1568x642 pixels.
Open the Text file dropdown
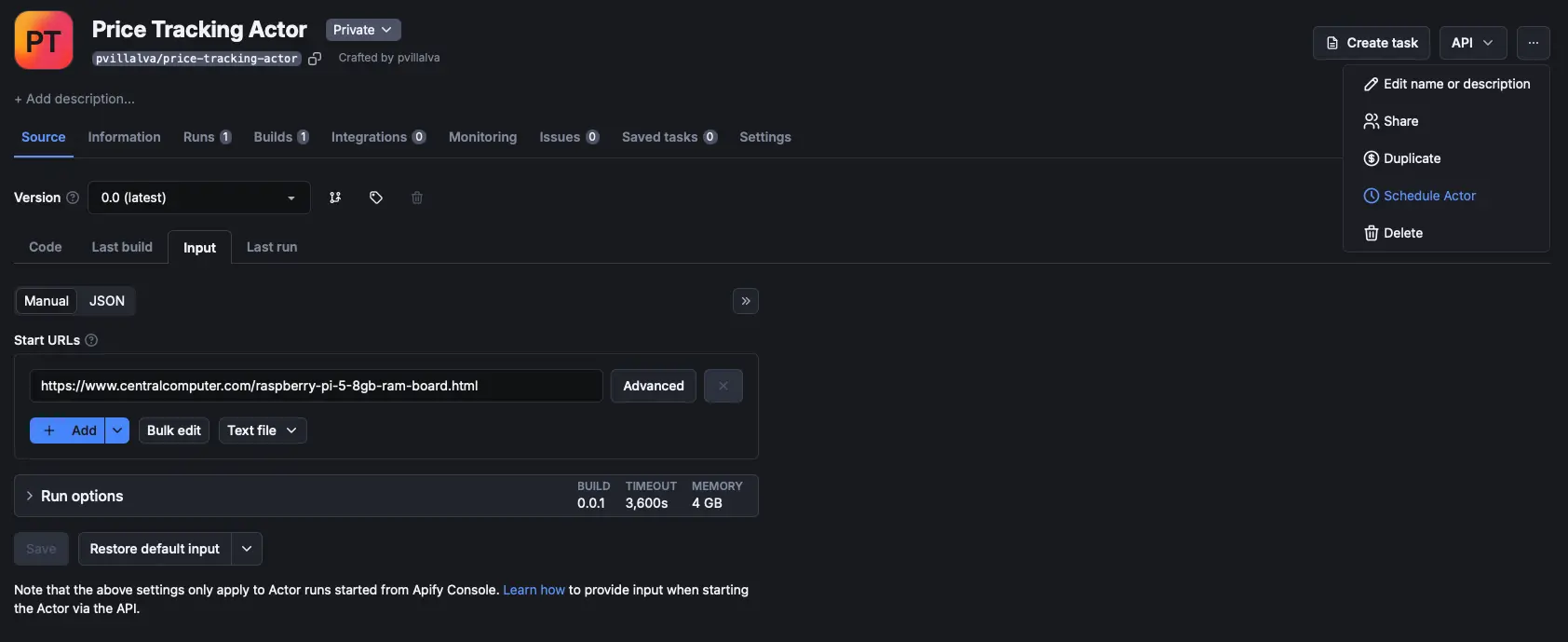262,430
